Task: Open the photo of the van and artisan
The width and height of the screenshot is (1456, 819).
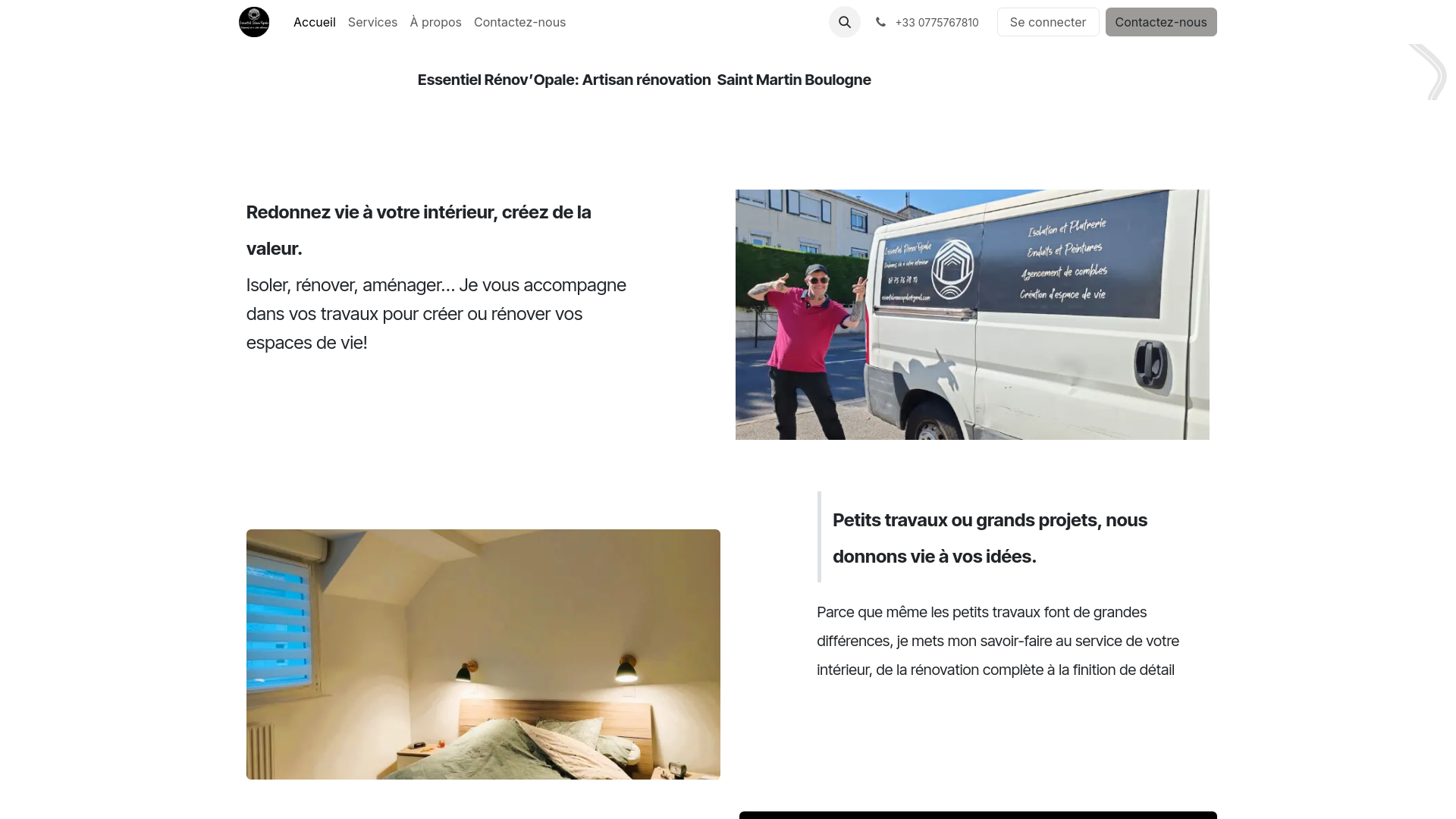Action: (x=972, y=315)
